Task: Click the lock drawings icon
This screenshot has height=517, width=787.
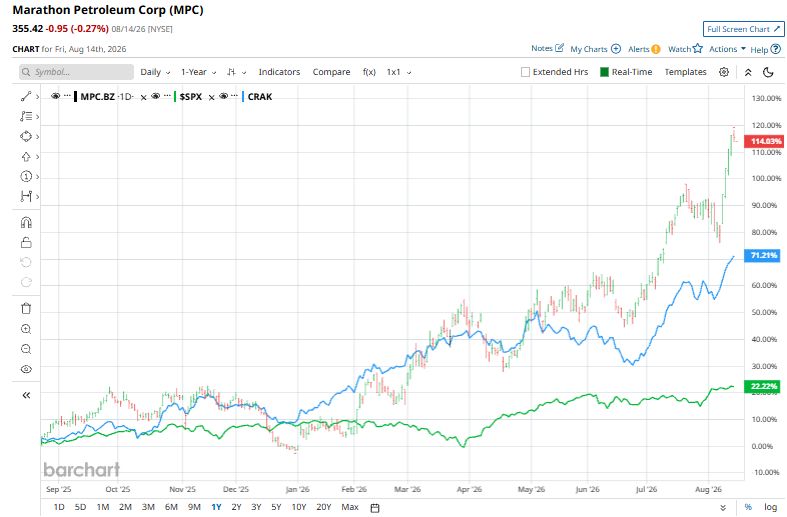Action: pyautogui.click(x=26, y=242)
